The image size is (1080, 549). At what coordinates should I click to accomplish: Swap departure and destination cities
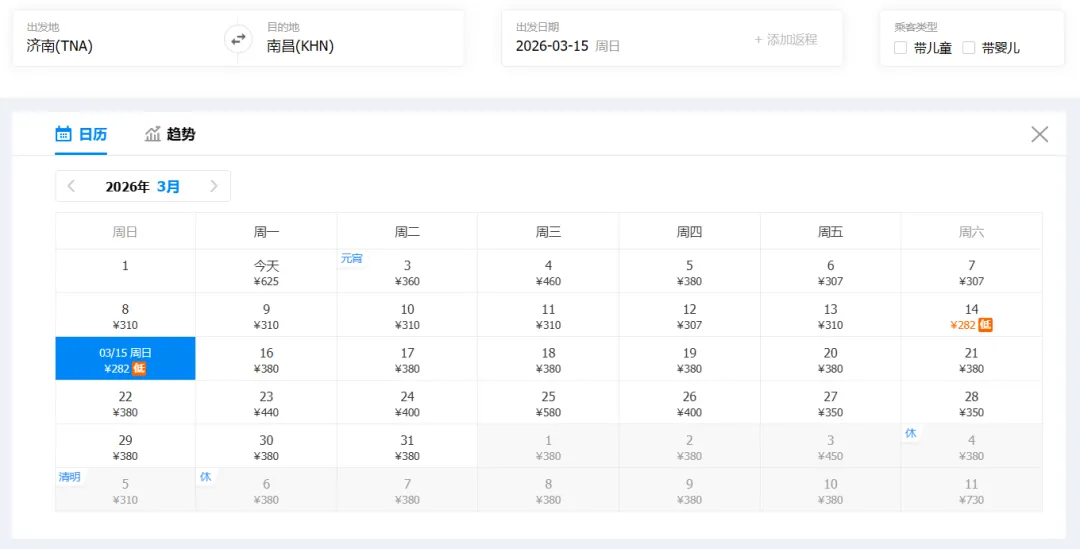238,39
